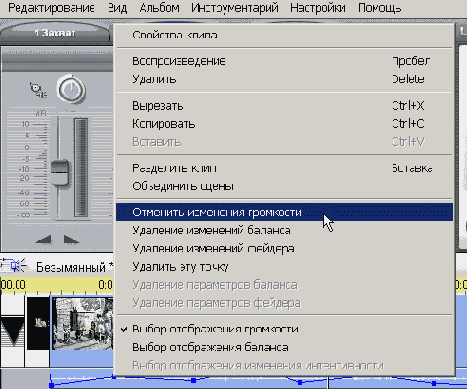This screenshot has height=389, width=467.
Task: Click the fade-in ramp icon
Action: (x=44, y=240)
